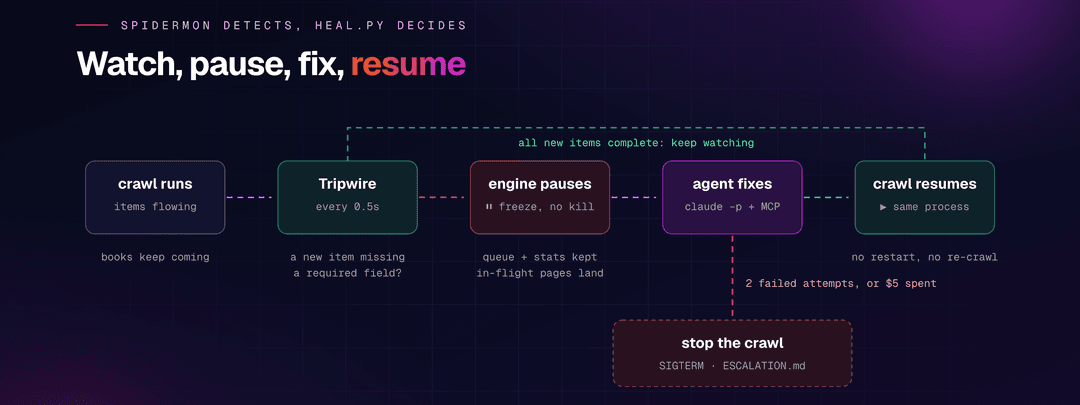Click 'all new items complete: keep watching'
1080x405 pixels.
636,143
